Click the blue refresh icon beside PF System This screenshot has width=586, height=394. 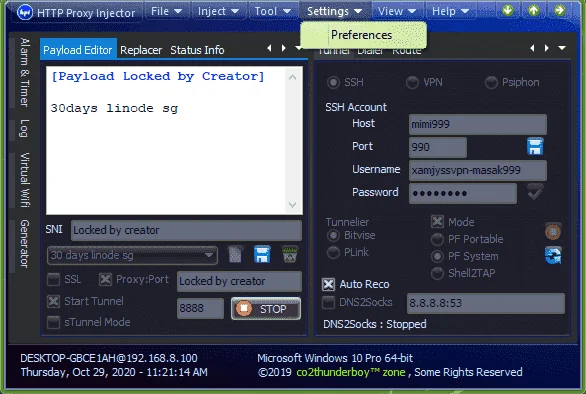point(553,255)
